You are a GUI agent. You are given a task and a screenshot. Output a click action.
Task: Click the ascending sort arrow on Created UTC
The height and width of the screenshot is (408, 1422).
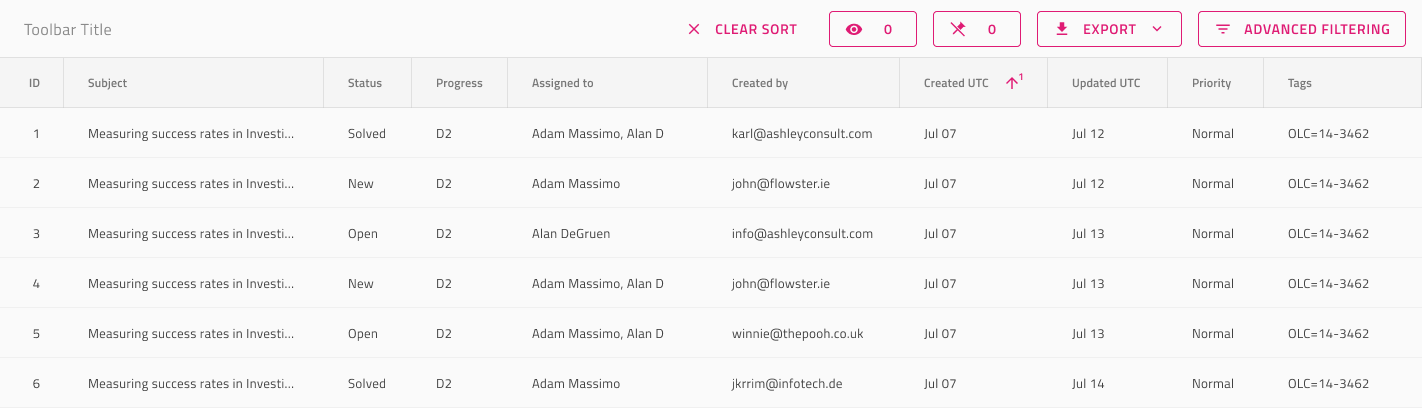pos(1012,83)
